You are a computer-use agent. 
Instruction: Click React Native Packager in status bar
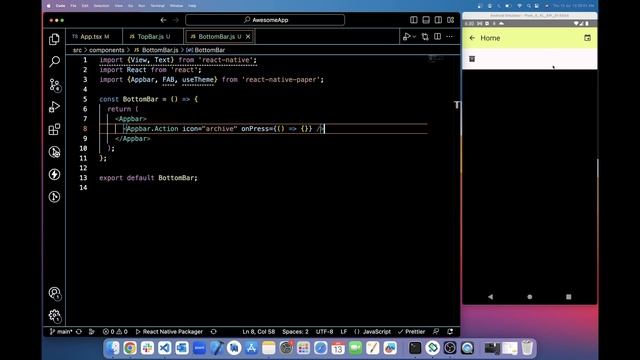pos(169,331)
